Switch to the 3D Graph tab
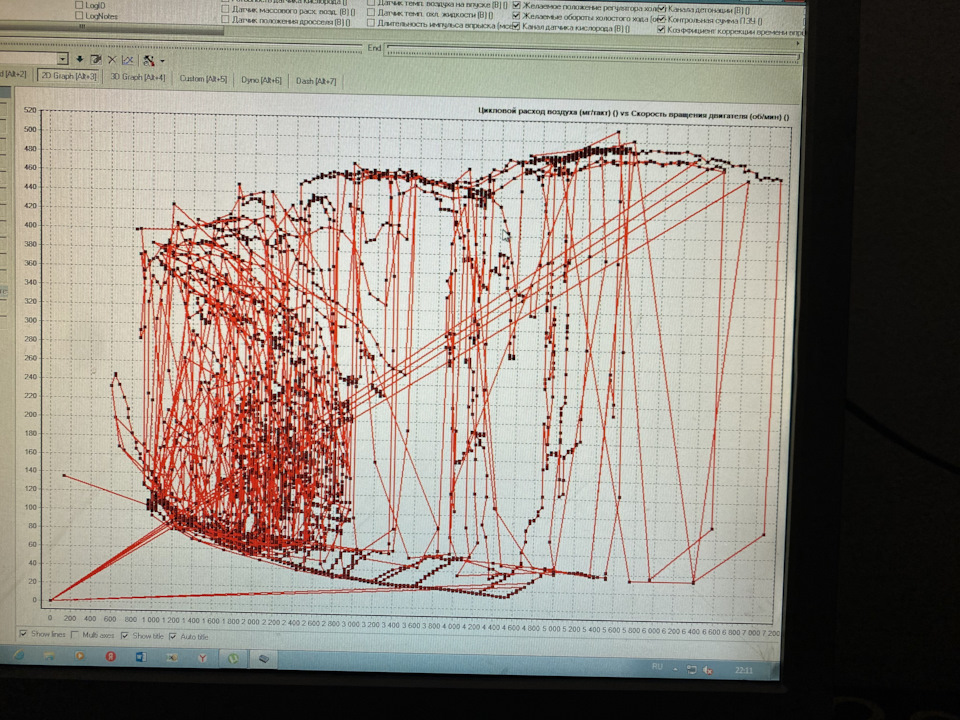The height and width of the screenshot is (720, 960). point(138,77)
